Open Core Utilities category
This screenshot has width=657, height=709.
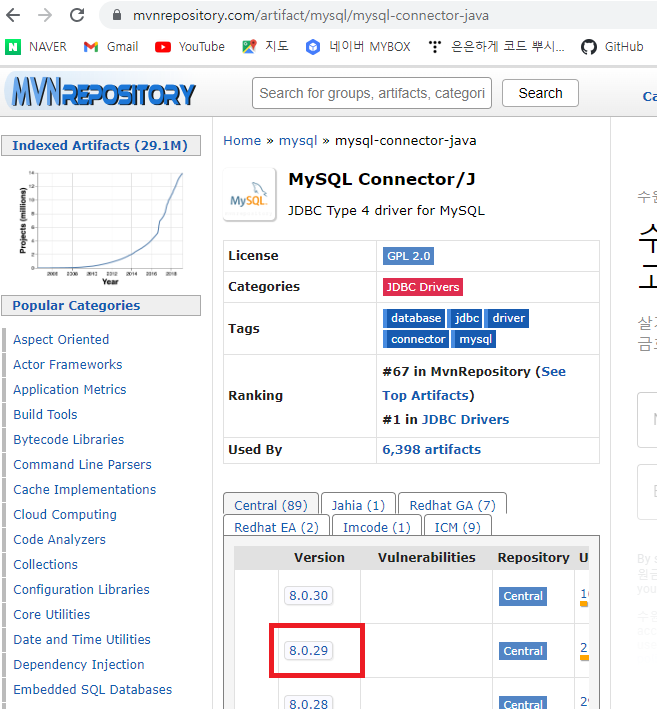coord(52,614)
